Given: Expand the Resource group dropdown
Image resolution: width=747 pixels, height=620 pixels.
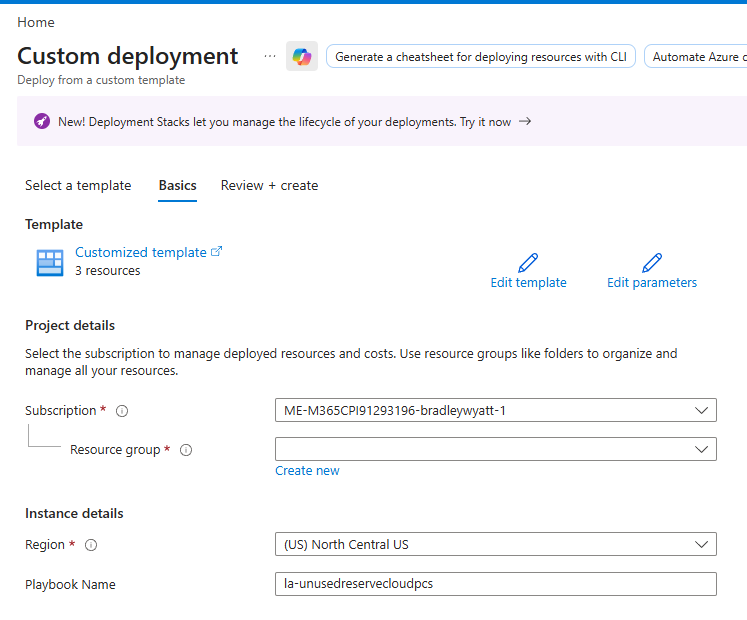Looking at the screenshot, I should click(x=495, y=449).
